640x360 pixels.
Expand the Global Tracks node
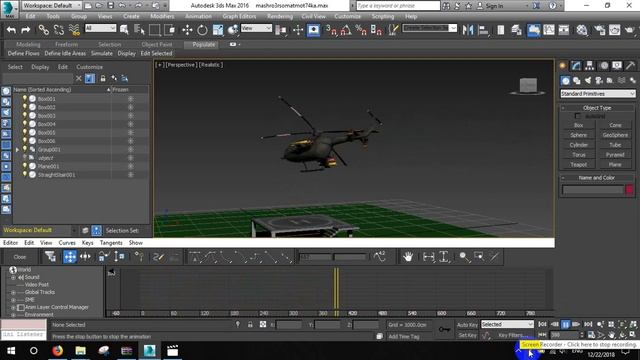pyautogui.click(x=13, y=292)
